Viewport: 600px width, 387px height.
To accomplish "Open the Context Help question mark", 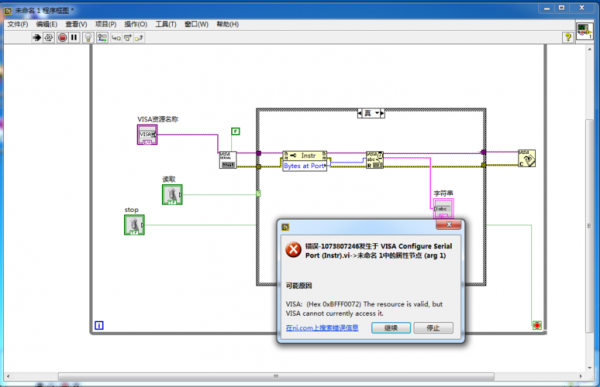I will tap(568, 37).
